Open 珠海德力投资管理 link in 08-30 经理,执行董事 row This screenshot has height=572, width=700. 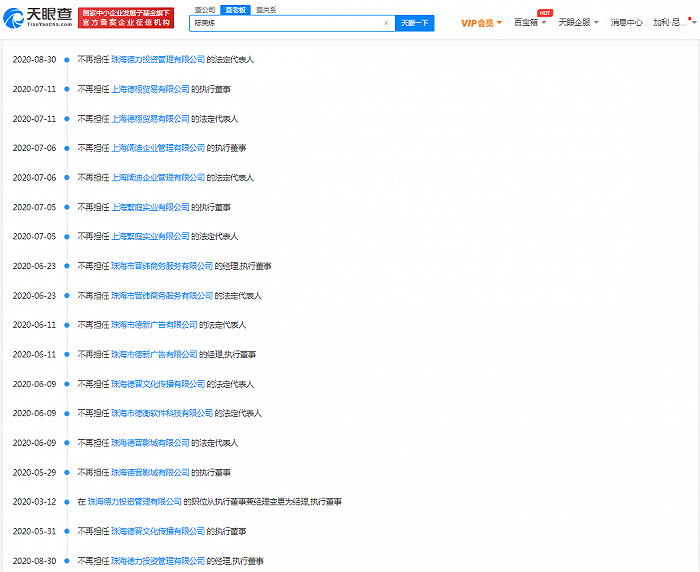pyautogui.click(x=158, y=561)
